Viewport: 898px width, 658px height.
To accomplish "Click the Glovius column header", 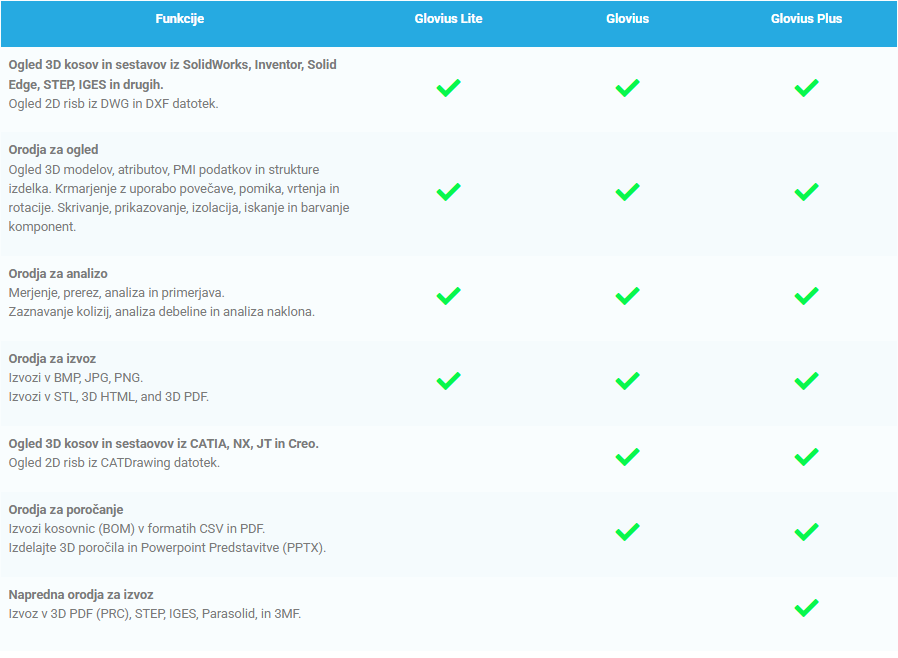I will coord(627,19).
